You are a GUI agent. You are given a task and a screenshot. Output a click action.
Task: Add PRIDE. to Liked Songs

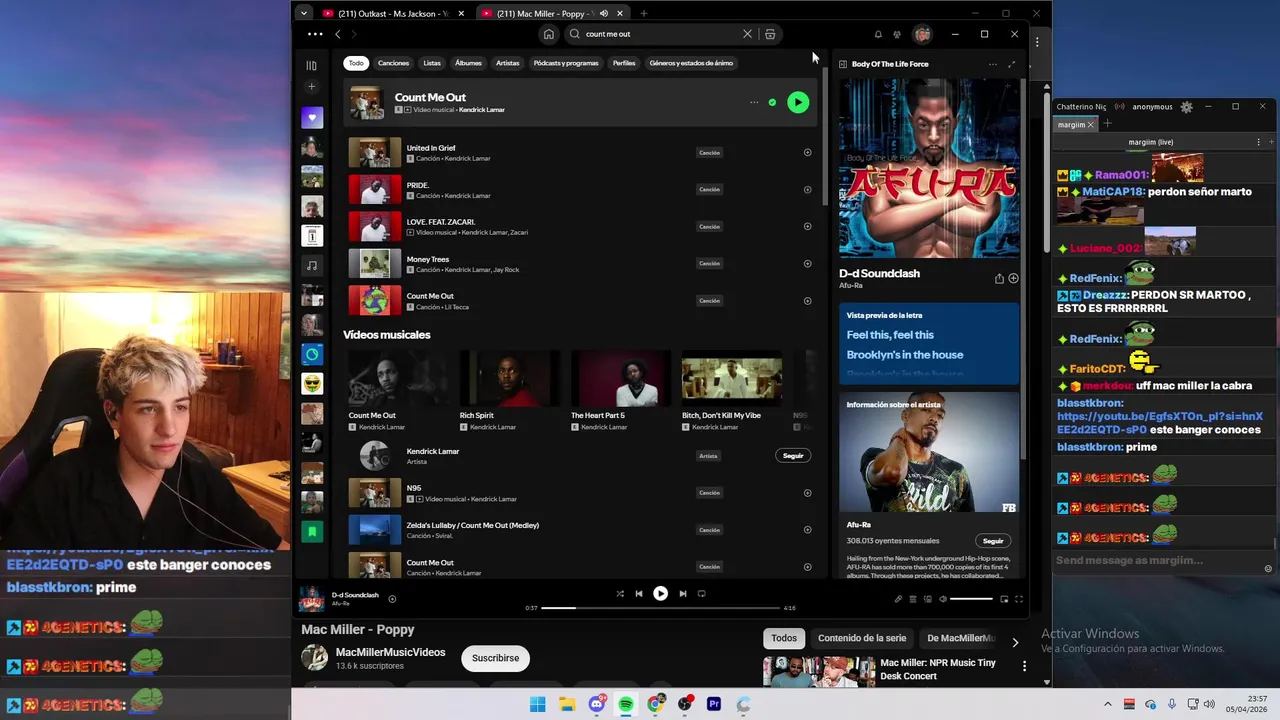point(807,189)
